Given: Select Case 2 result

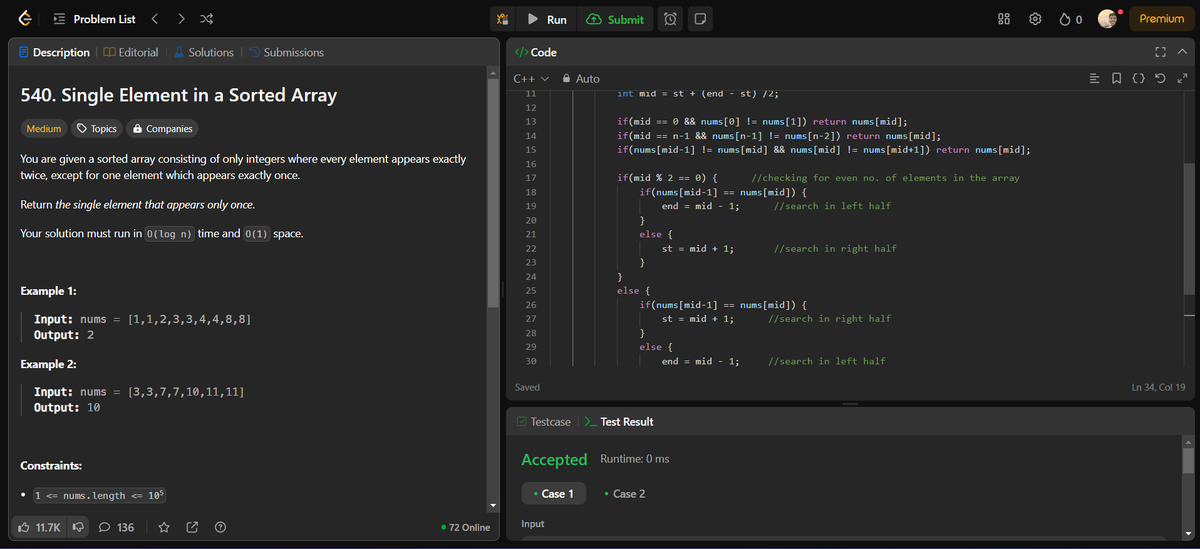Looking at the screenshot, I should click(x=625, y=493).
